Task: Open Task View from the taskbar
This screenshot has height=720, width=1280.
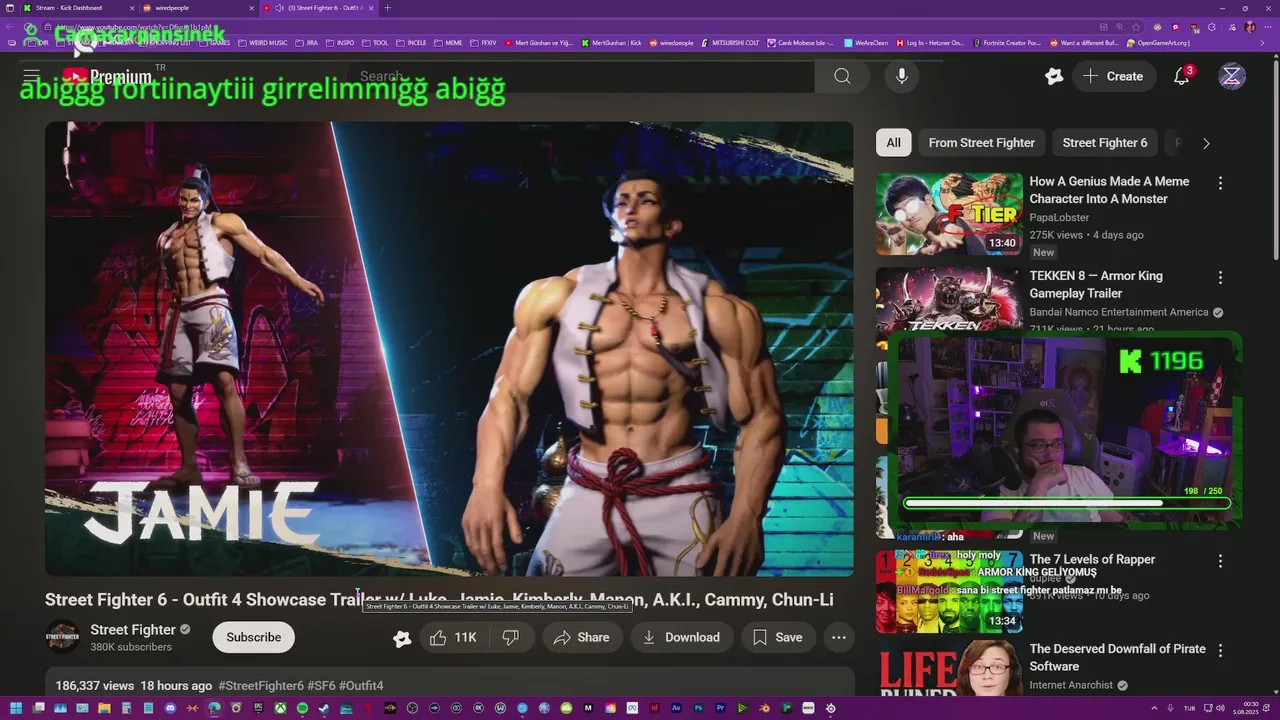Action: 38,708
